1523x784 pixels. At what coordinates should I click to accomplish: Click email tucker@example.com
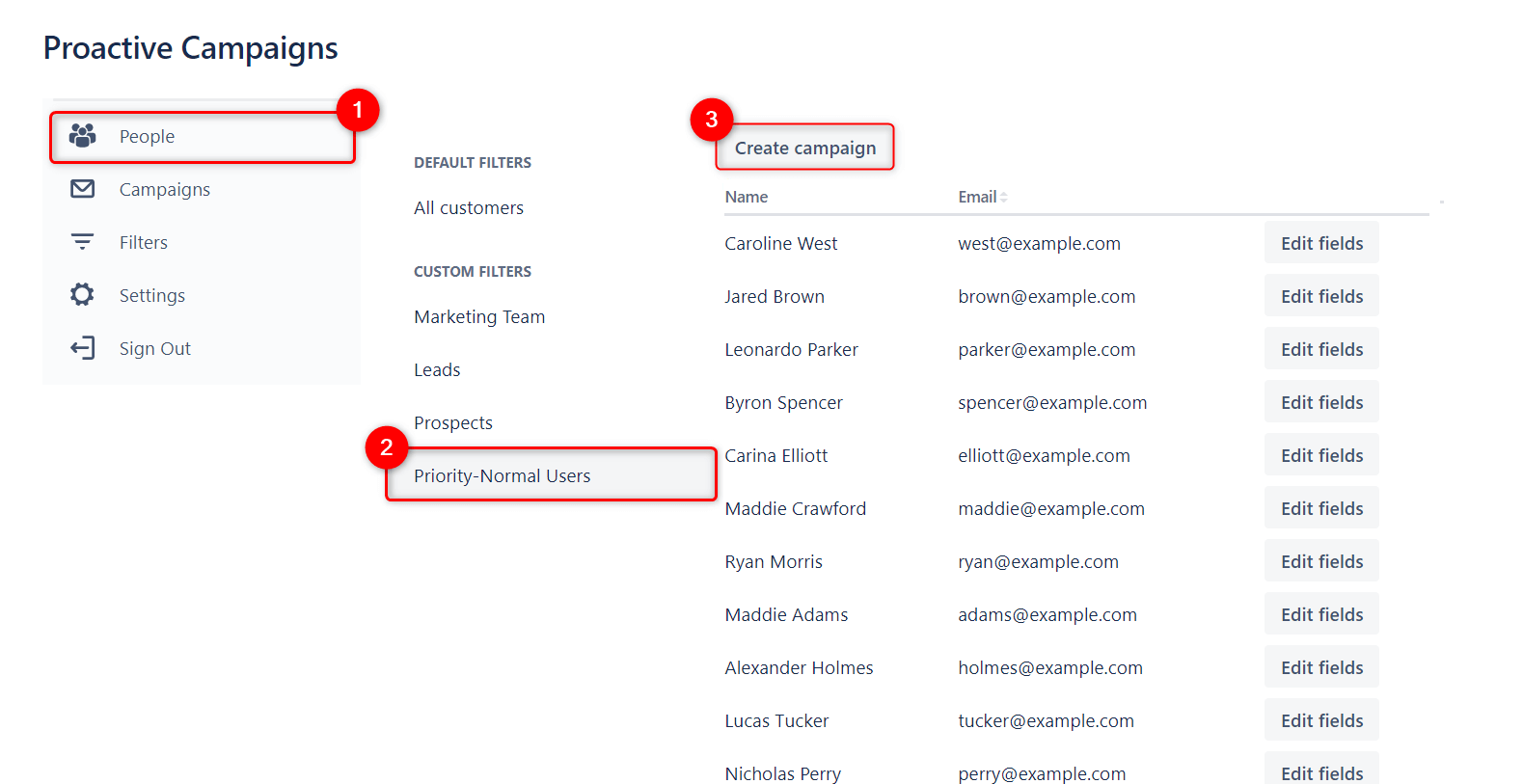(x=1046, y=721)
